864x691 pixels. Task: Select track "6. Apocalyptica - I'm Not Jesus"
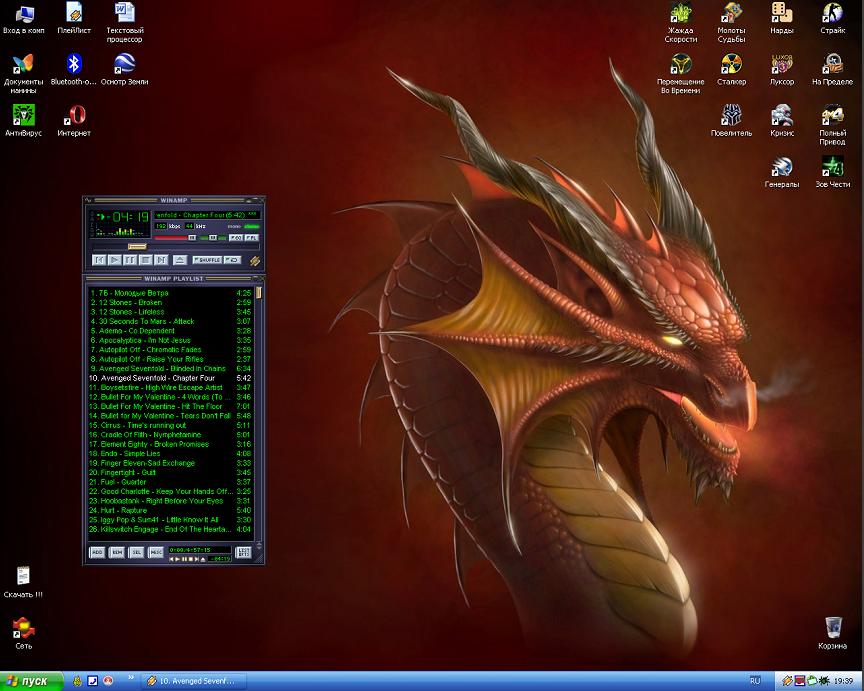[170, 340]
